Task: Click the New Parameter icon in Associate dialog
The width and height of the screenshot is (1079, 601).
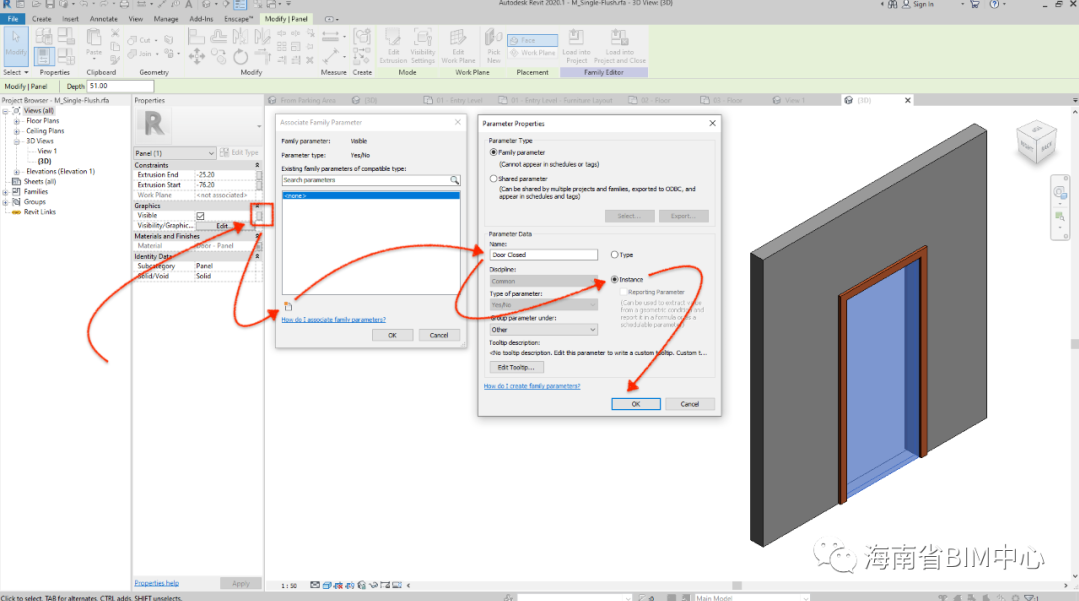Action: pos(287,306)
